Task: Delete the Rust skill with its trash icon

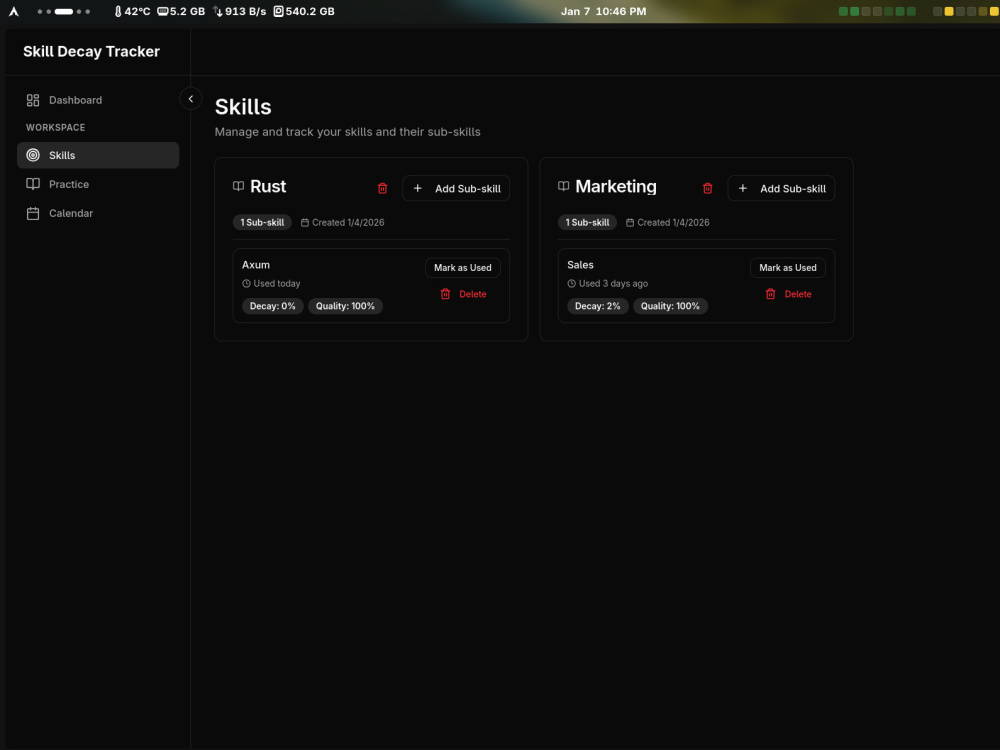Action: (x=383, y=188)
